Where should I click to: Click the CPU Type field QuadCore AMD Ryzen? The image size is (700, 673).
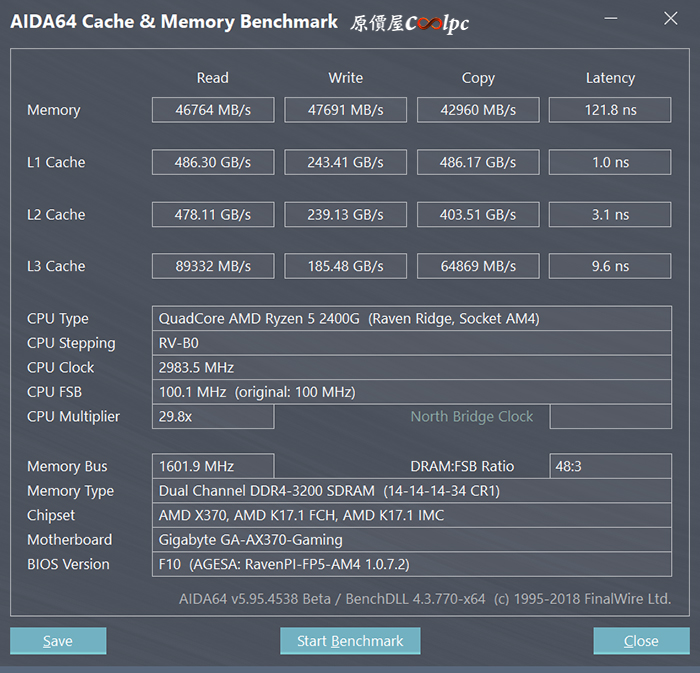tap(412, 318)
